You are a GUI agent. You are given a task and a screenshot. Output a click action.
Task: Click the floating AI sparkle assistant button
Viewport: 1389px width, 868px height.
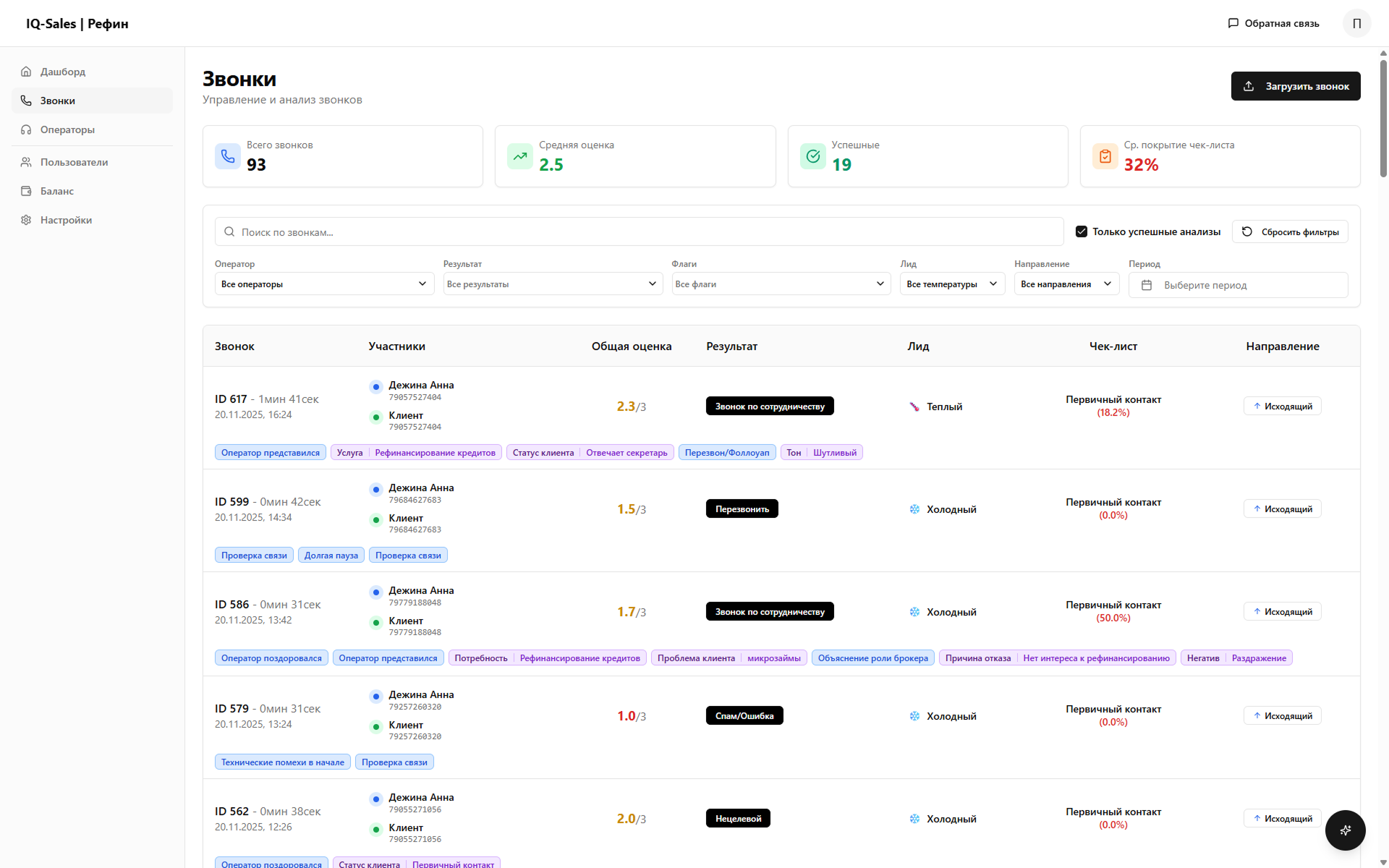pyautogui.click(x=1345, y=830)
